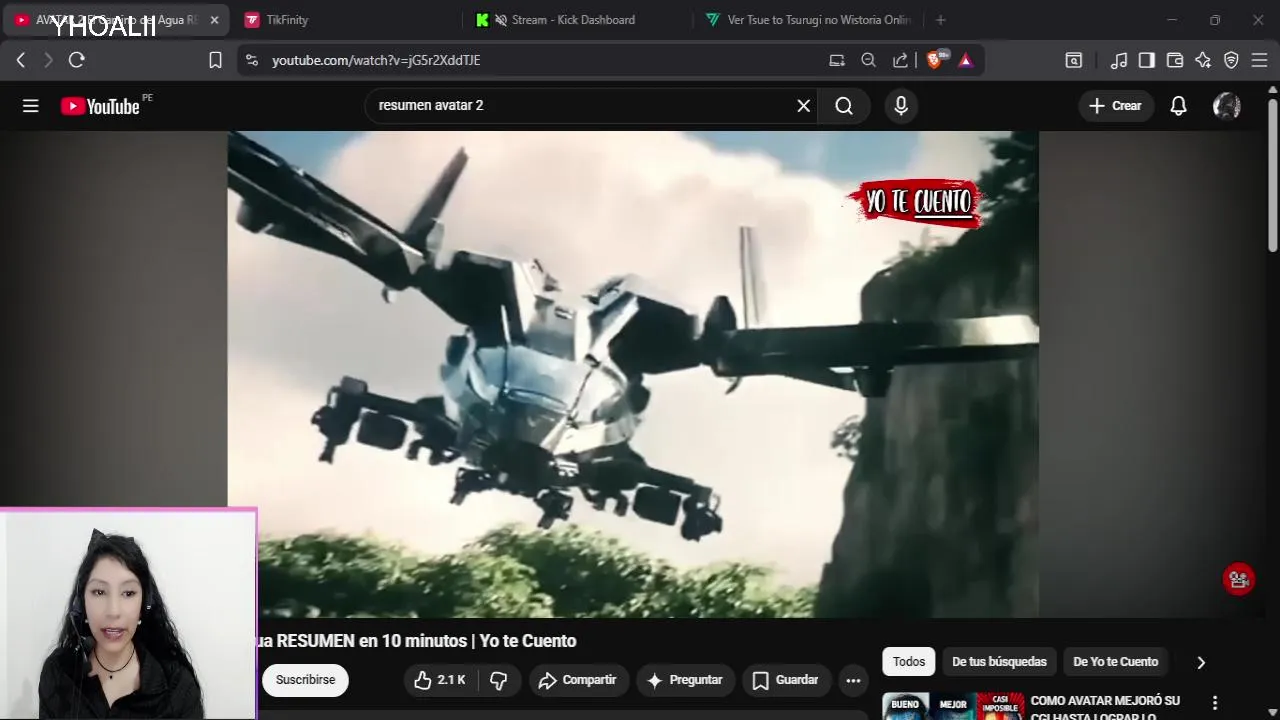Open YouTube guide hamburger menu

(x=31, y=106)
